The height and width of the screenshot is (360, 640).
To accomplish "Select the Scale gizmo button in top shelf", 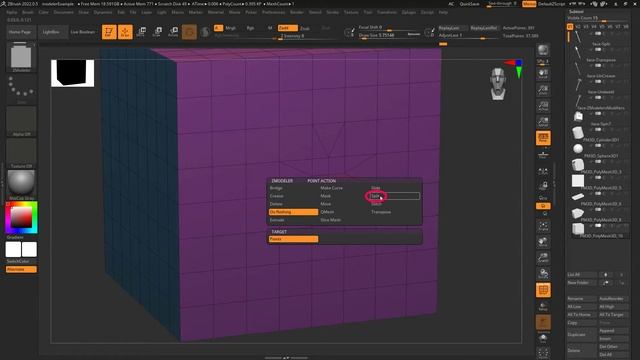I will pyautogui.click(x=157, y=31).
